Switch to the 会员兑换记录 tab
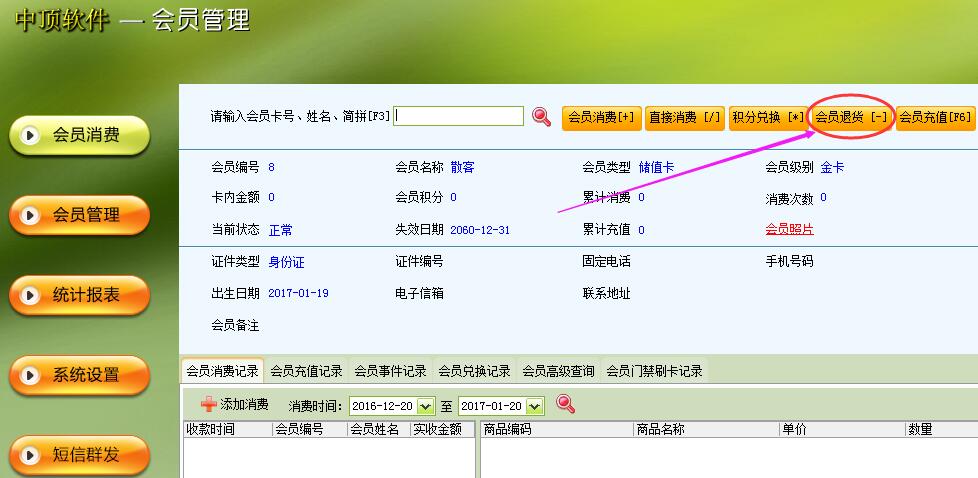This screenshot has width=978, height=478. (474, 371)
